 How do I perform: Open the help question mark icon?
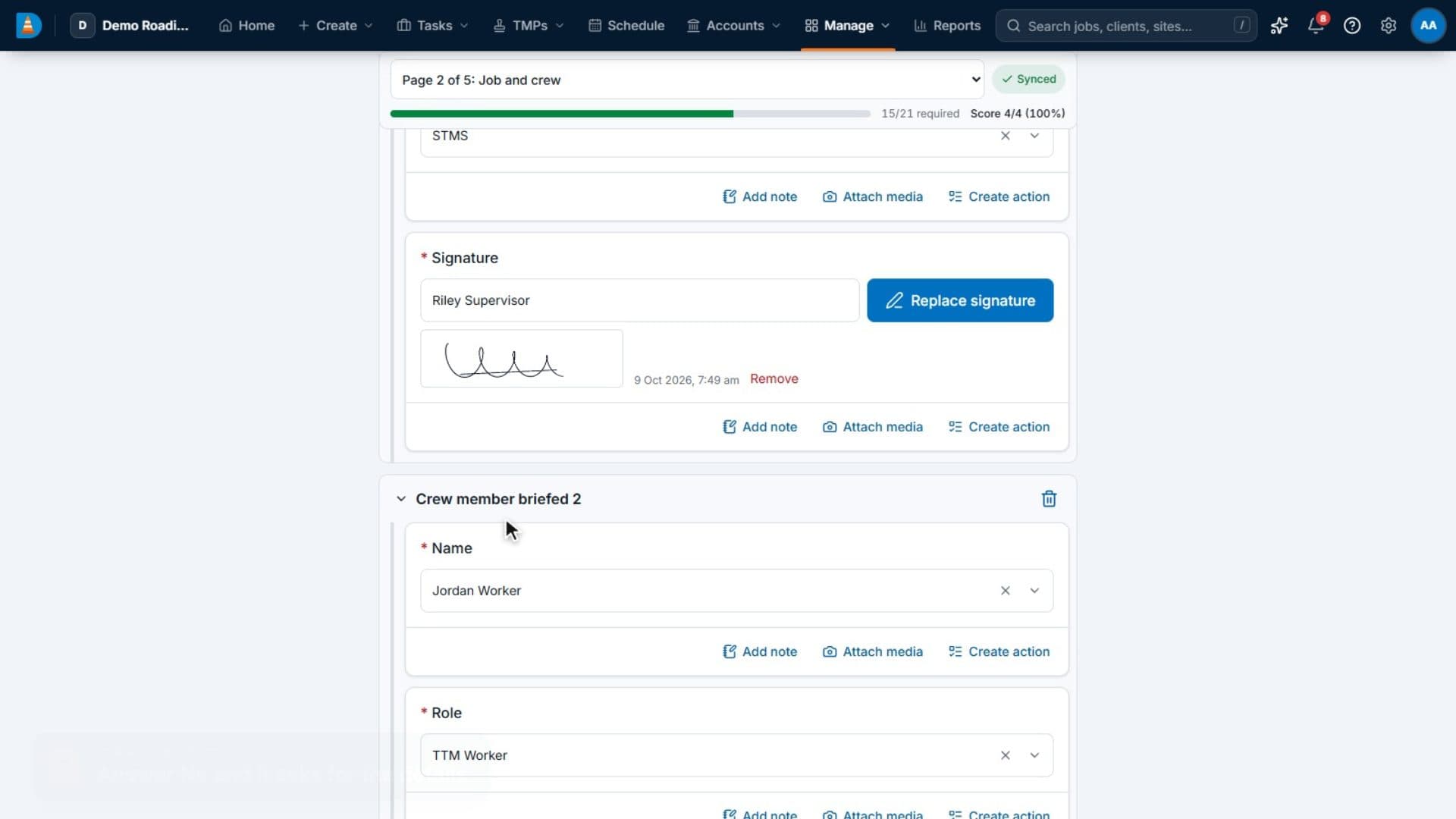point(1352,26)
